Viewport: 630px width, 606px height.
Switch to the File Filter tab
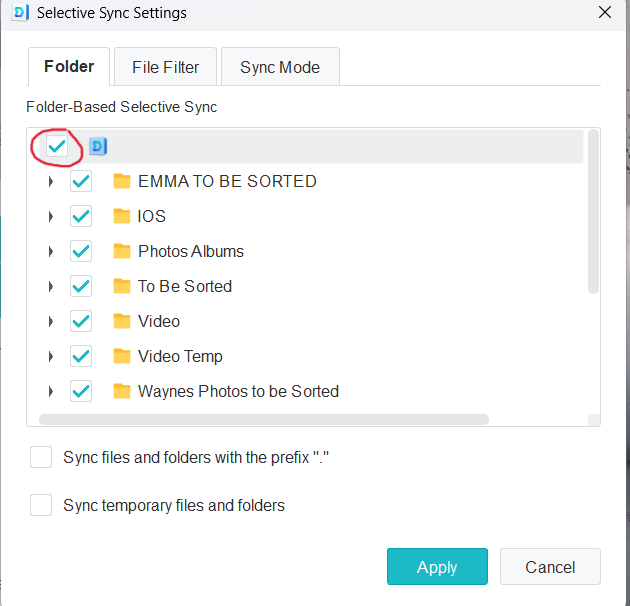tap(165, 67)
